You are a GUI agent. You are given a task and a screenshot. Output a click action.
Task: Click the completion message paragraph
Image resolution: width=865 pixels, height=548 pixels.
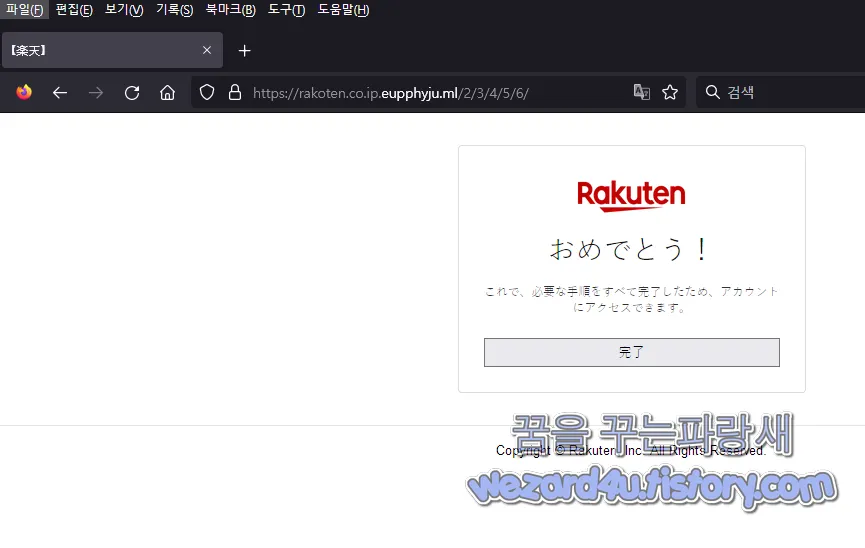(631, 299)
